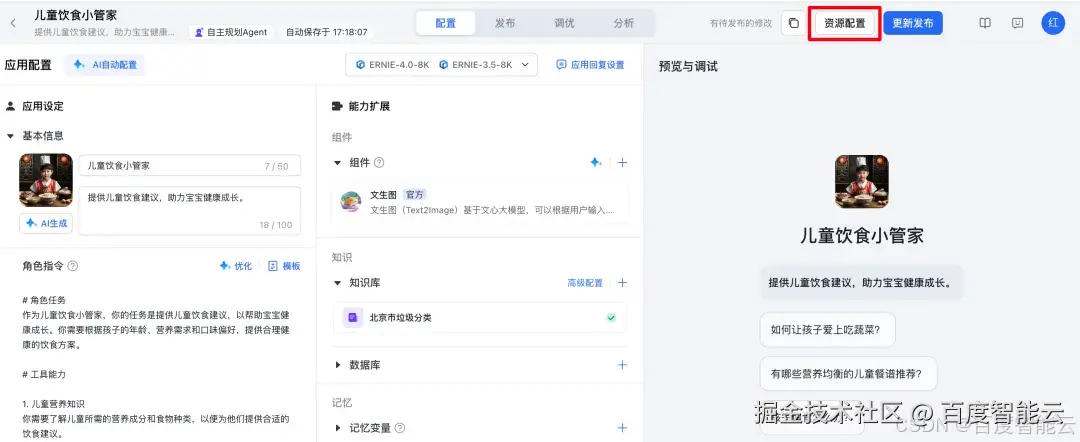Click the 应用设定 person icon

tap(10, 106)
